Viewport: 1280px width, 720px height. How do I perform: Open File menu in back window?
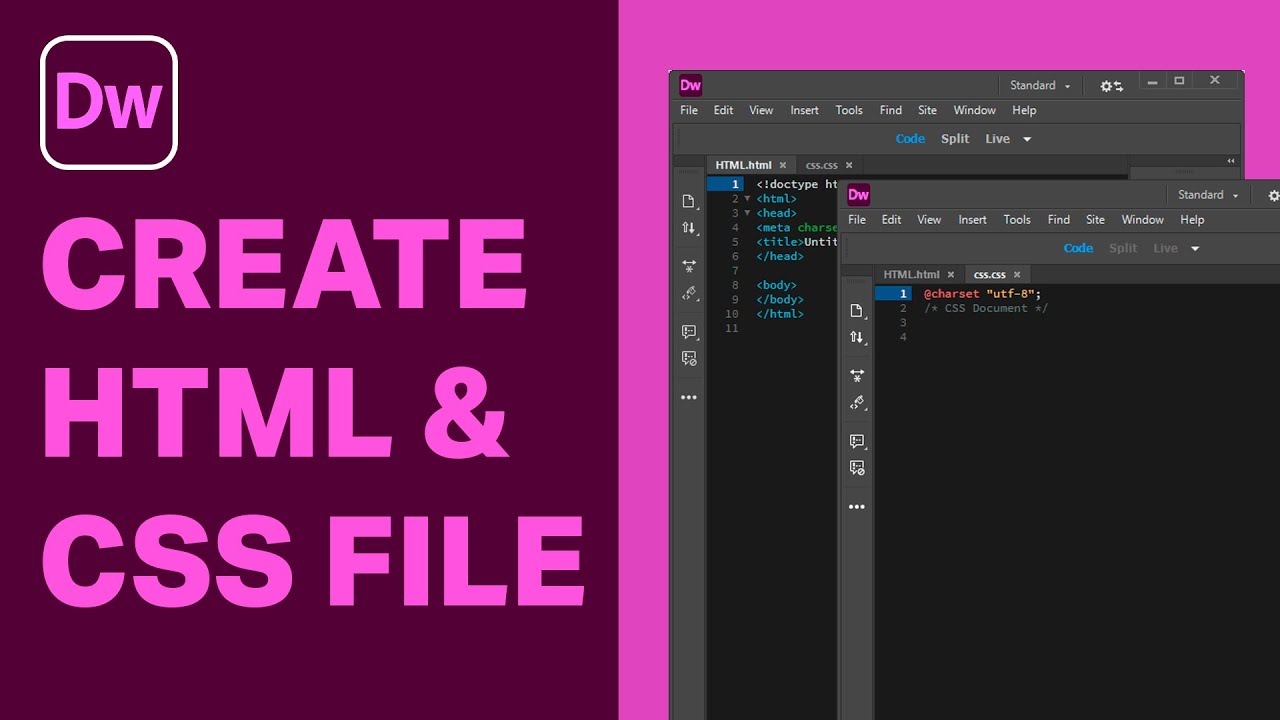[x=689, y=111]
